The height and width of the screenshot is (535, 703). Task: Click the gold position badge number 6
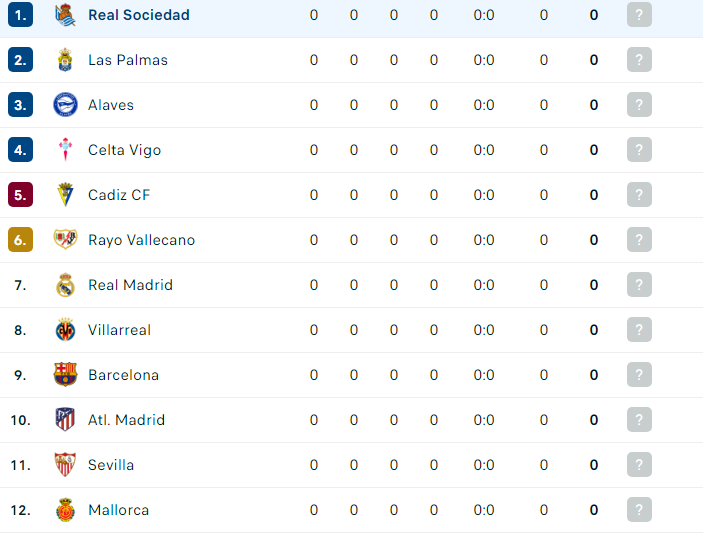pos(20,240)
